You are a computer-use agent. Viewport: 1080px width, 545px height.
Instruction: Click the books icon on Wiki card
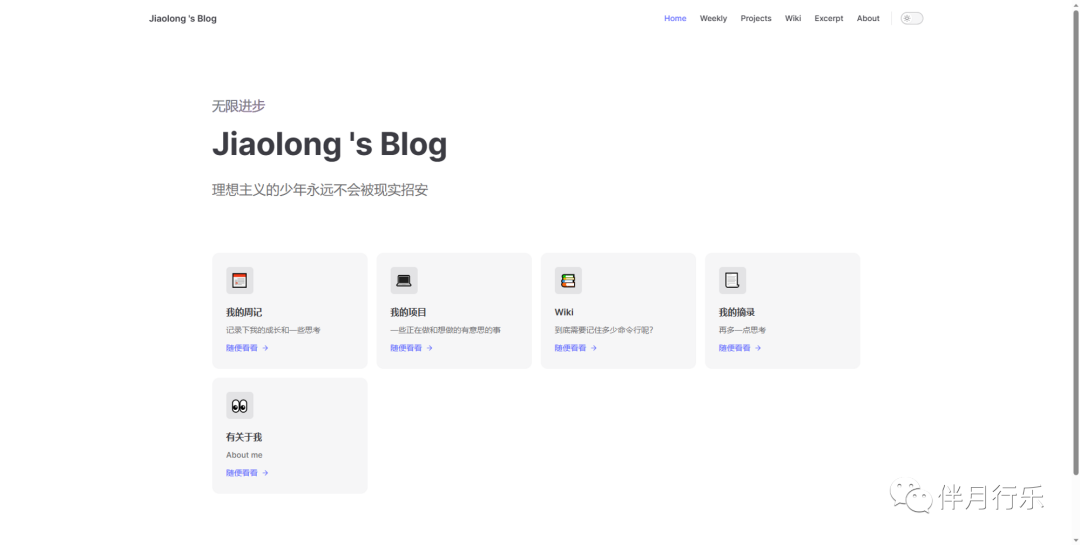[568, 280]
